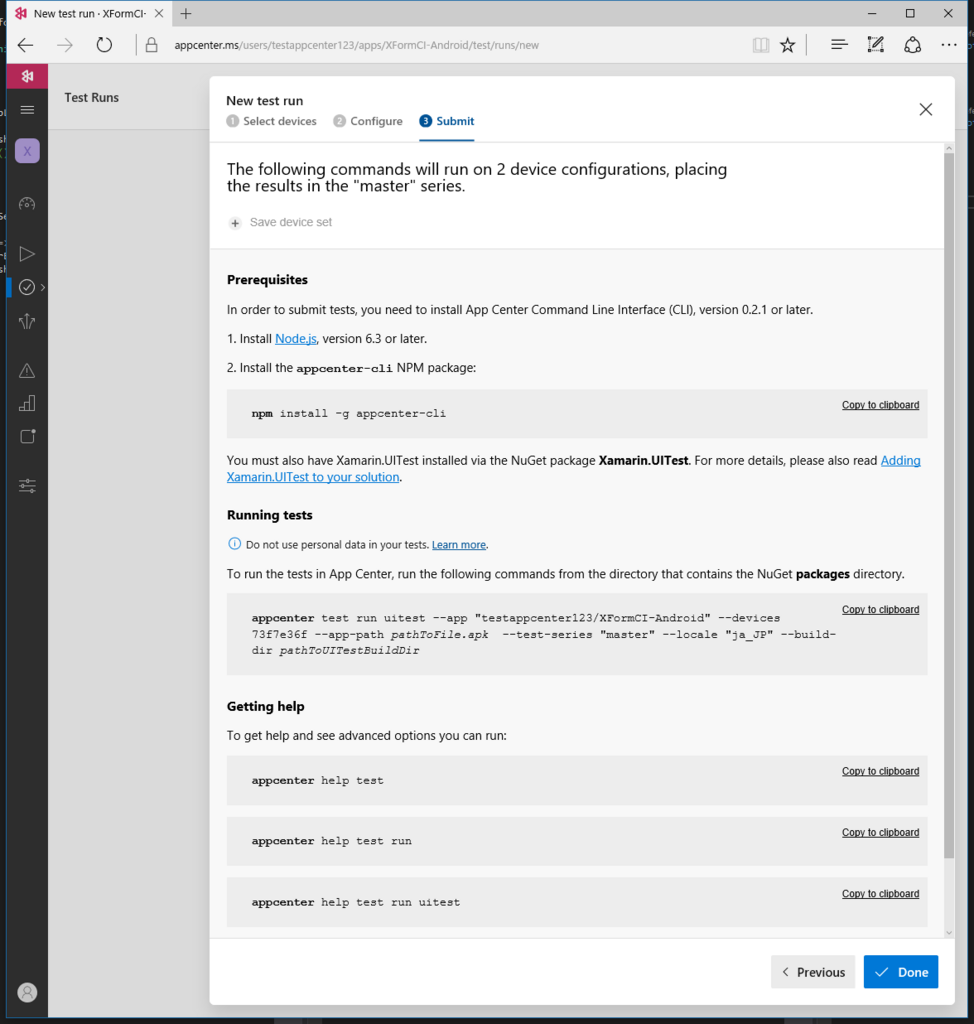This screenshot has width=974, height=1024.
Task: Open the Test checkmark icon in sidebar
Action: click(x=27, y=287)
